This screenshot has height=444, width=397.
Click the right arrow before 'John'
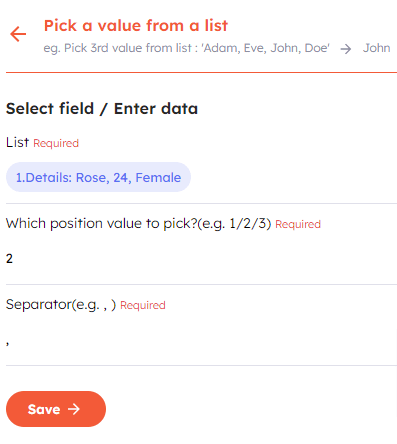[x=346, y=49]
